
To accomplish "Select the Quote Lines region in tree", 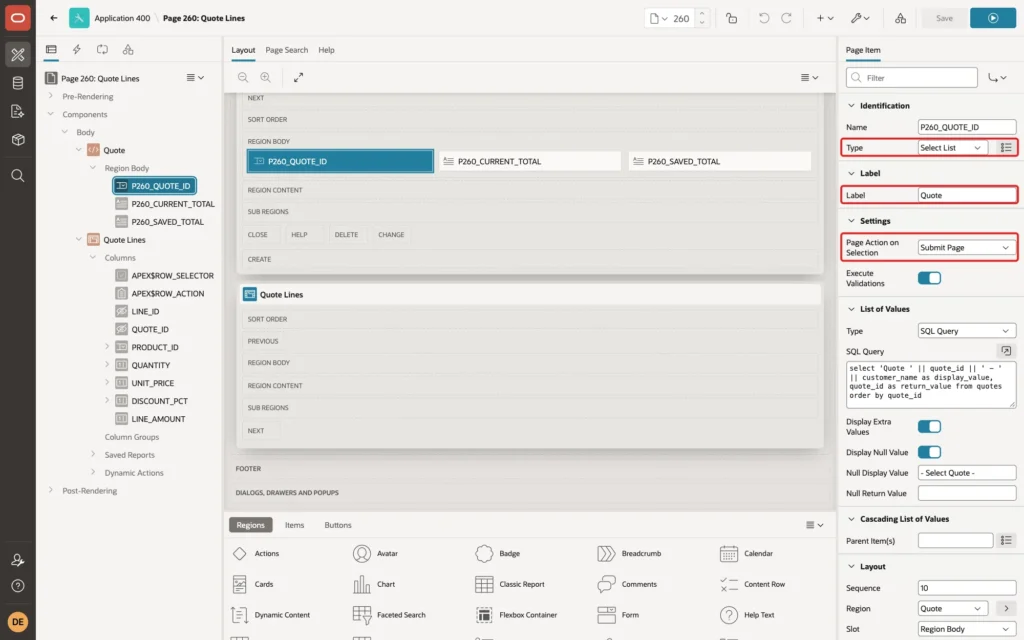I will pyautogui.click(x=124, y=240).
